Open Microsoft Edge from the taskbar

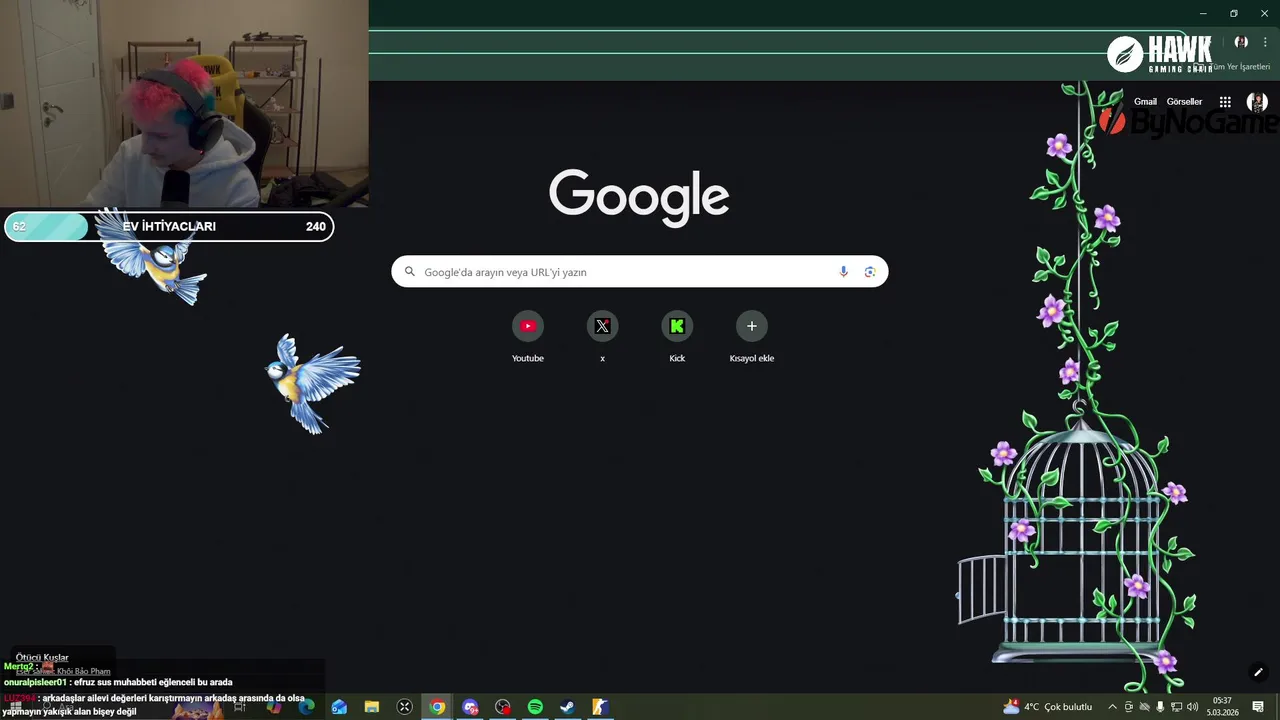307,707
